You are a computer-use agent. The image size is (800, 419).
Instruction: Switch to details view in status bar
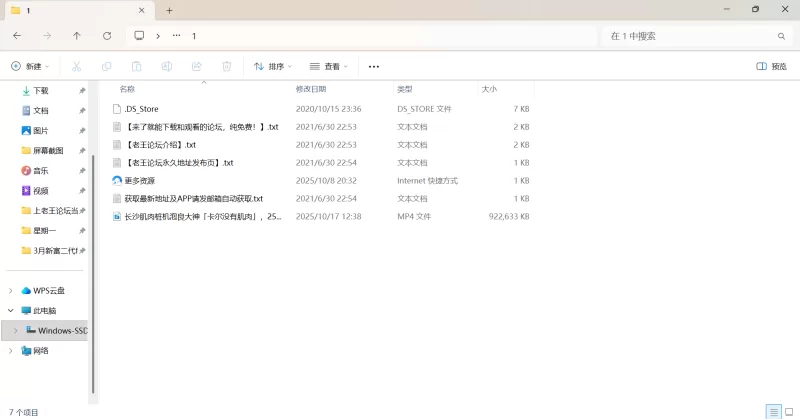[x=772, y=411]
